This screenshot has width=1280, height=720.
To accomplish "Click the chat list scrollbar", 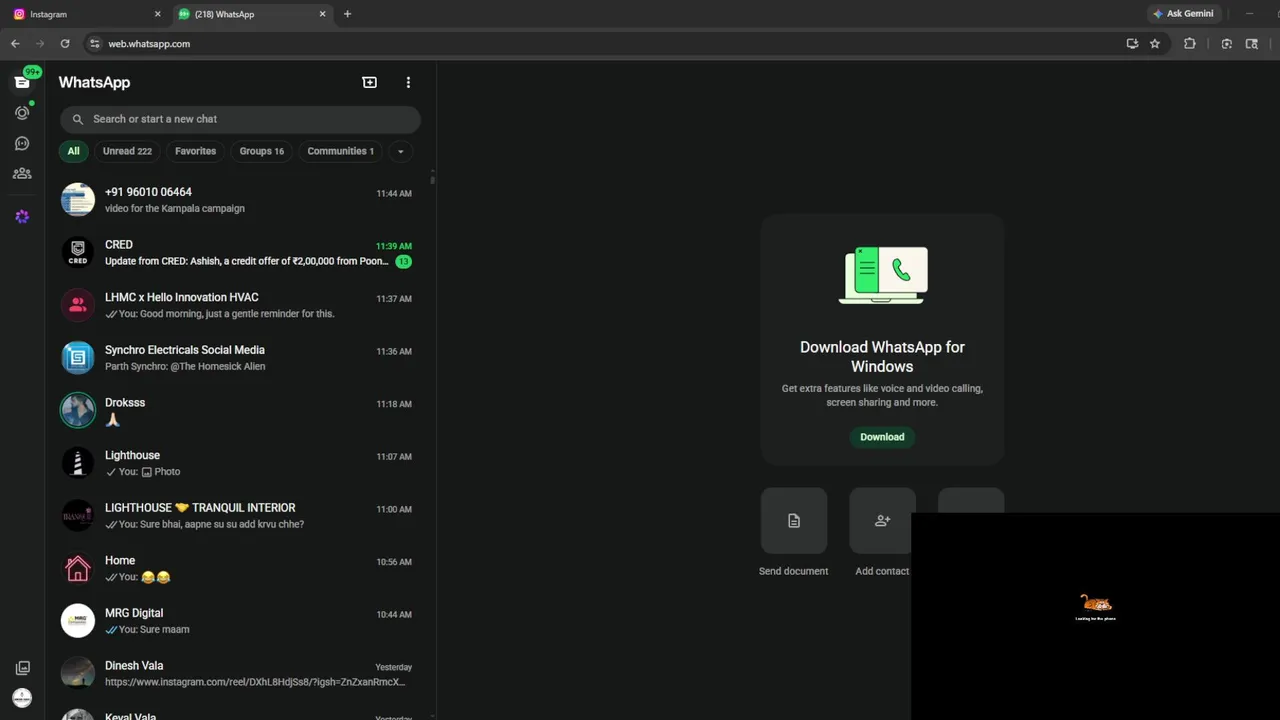I will (x=433, y=180).
